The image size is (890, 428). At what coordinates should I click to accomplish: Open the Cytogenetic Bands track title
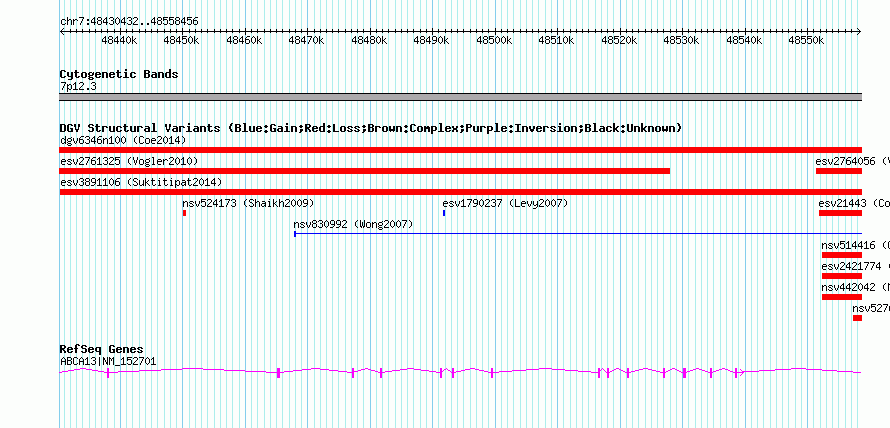(x=119, y=74)
